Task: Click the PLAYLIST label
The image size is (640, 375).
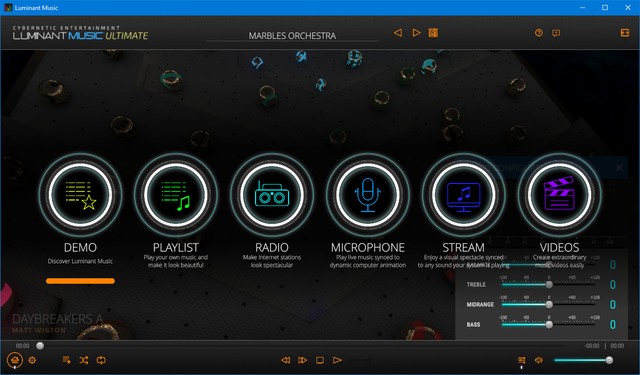Action: 176,248
